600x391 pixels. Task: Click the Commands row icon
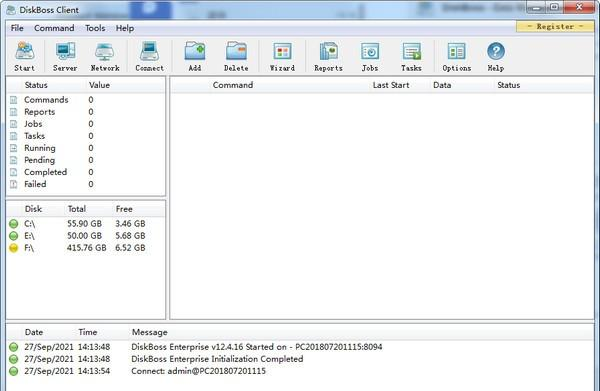[x=14, y=100]
